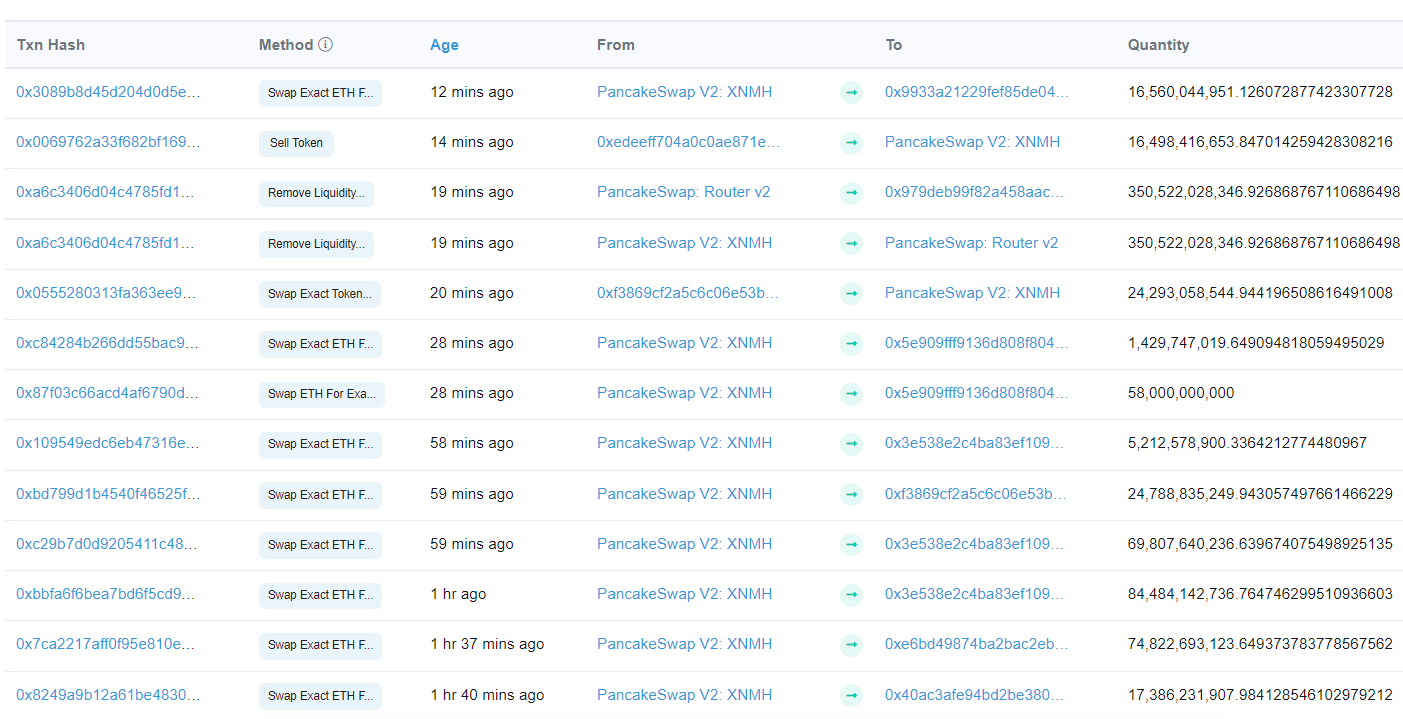1403x719 pixels.
Task: Click the From column header
Action: (x=616, y=45)
